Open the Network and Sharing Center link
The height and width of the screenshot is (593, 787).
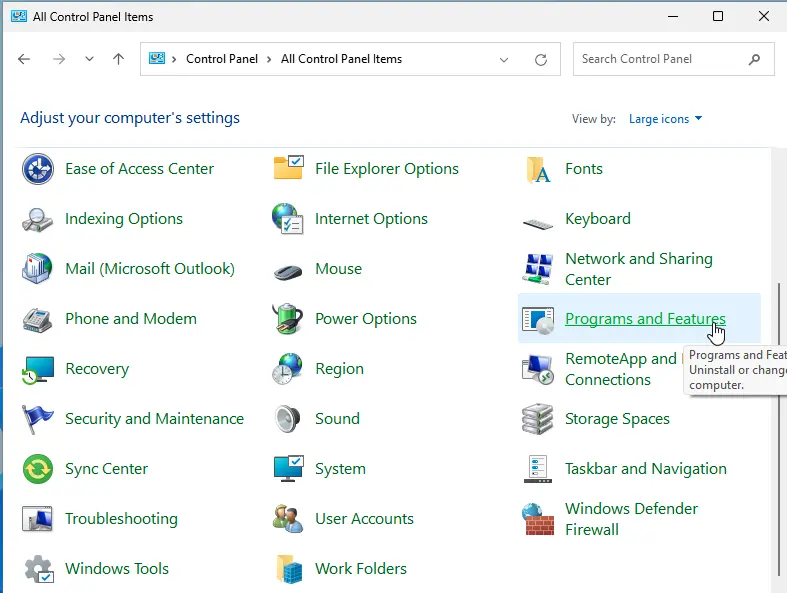point(638,269)
